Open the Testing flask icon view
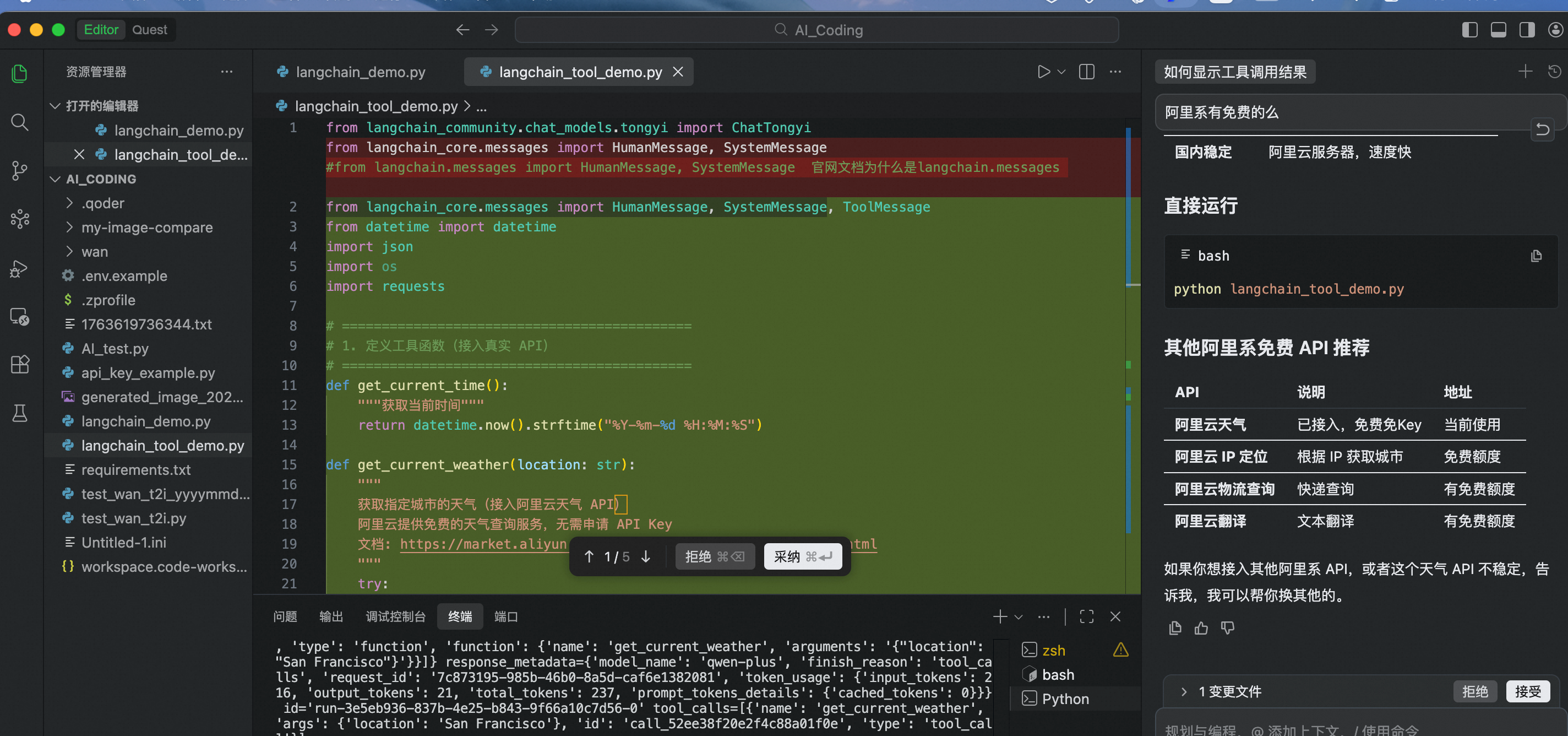Viewport: 1568px width, 736px height. click(19, 413)
